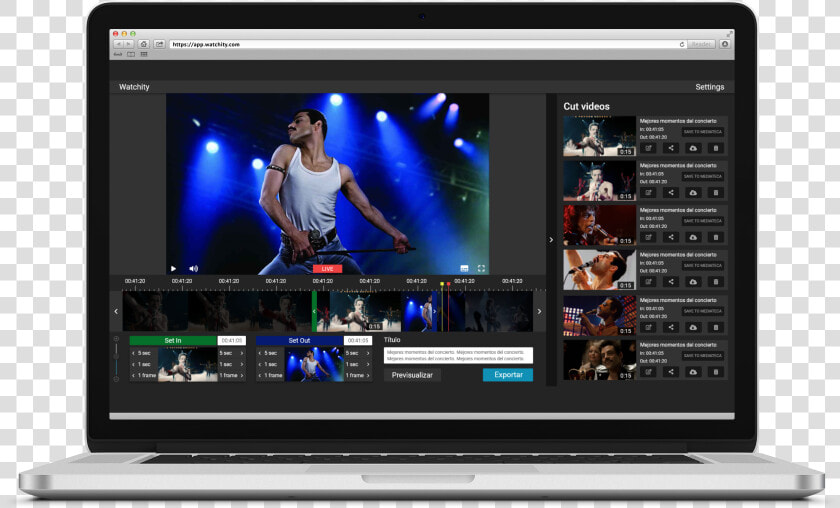The height and width of the screenshot is (508, 840).
Task: Open the first cut video thumbnail
Action: point(599,136)
